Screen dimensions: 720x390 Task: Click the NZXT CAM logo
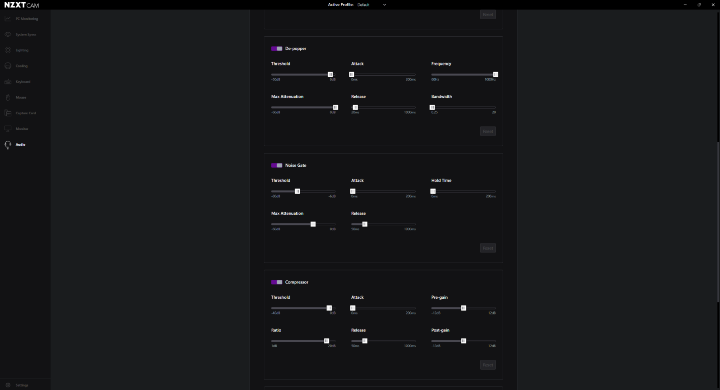[x=22, y=5]
